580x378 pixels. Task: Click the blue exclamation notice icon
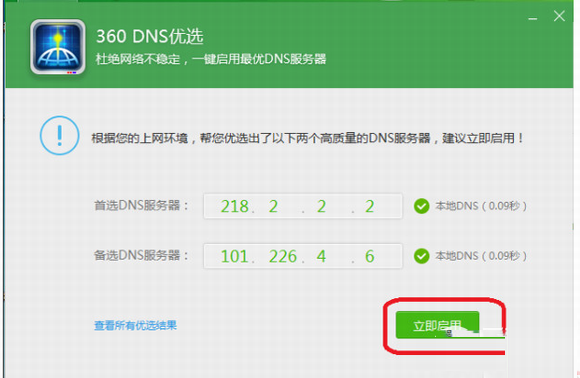[60, 135]
